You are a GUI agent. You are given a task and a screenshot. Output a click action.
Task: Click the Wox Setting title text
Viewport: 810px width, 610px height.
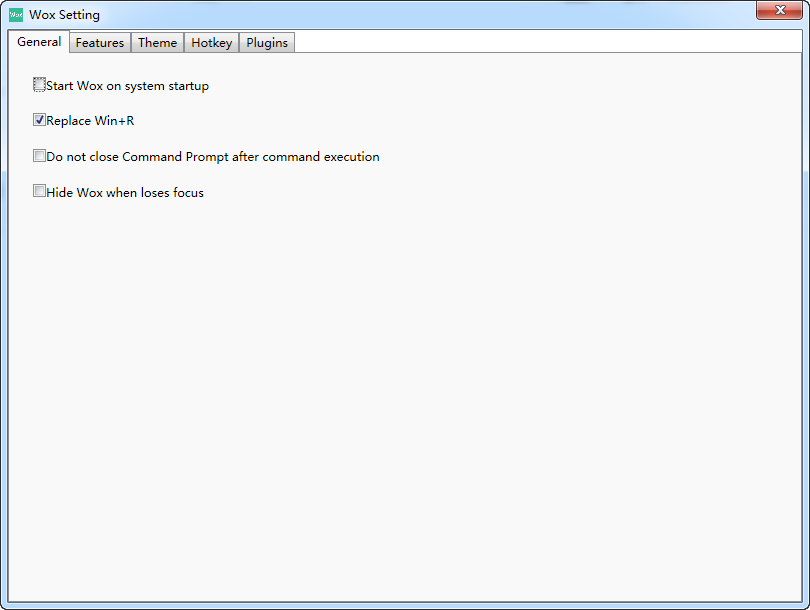(64, 15)
